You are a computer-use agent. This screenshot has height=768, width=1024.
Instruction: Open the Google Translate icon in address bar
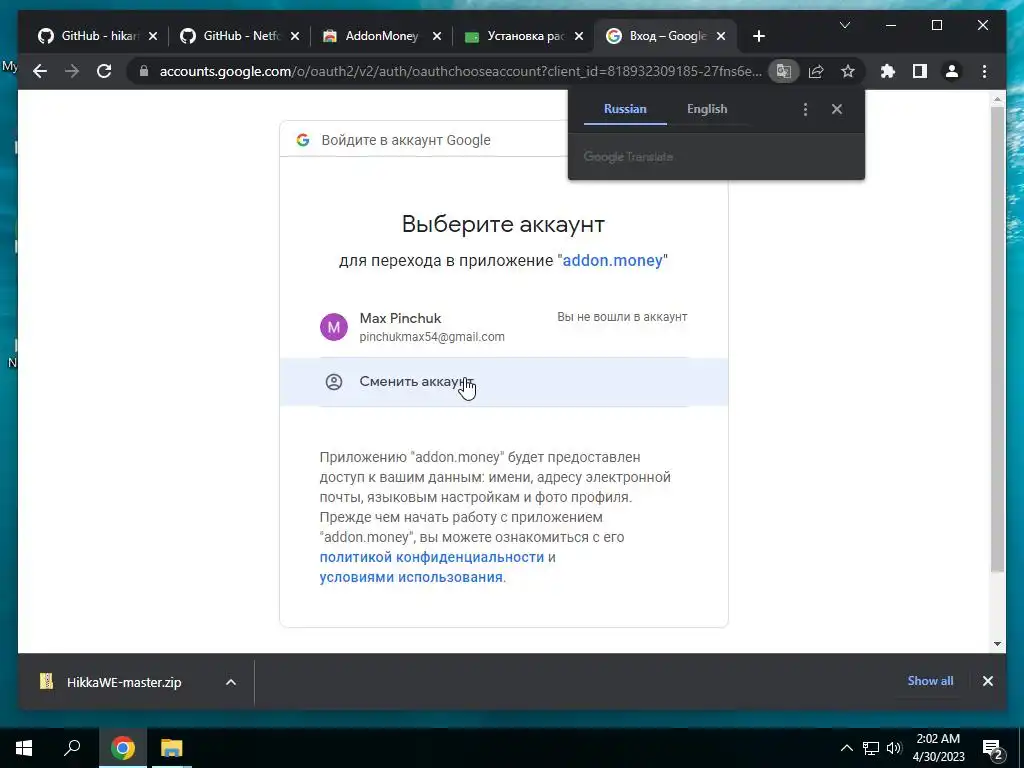[784, 71]
